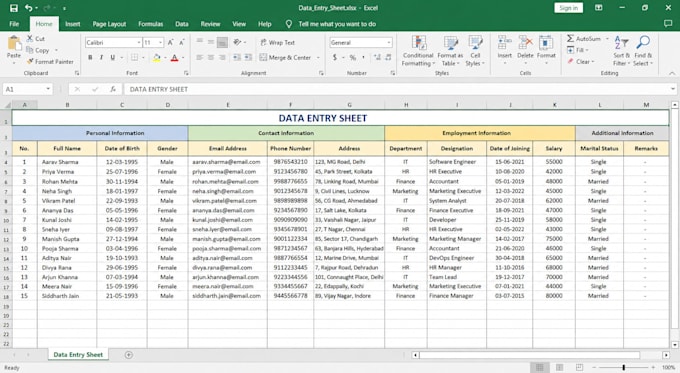Open Find & Select magnifier
Image resolution: width=680 pixels, height=373 pixels.
643,43
